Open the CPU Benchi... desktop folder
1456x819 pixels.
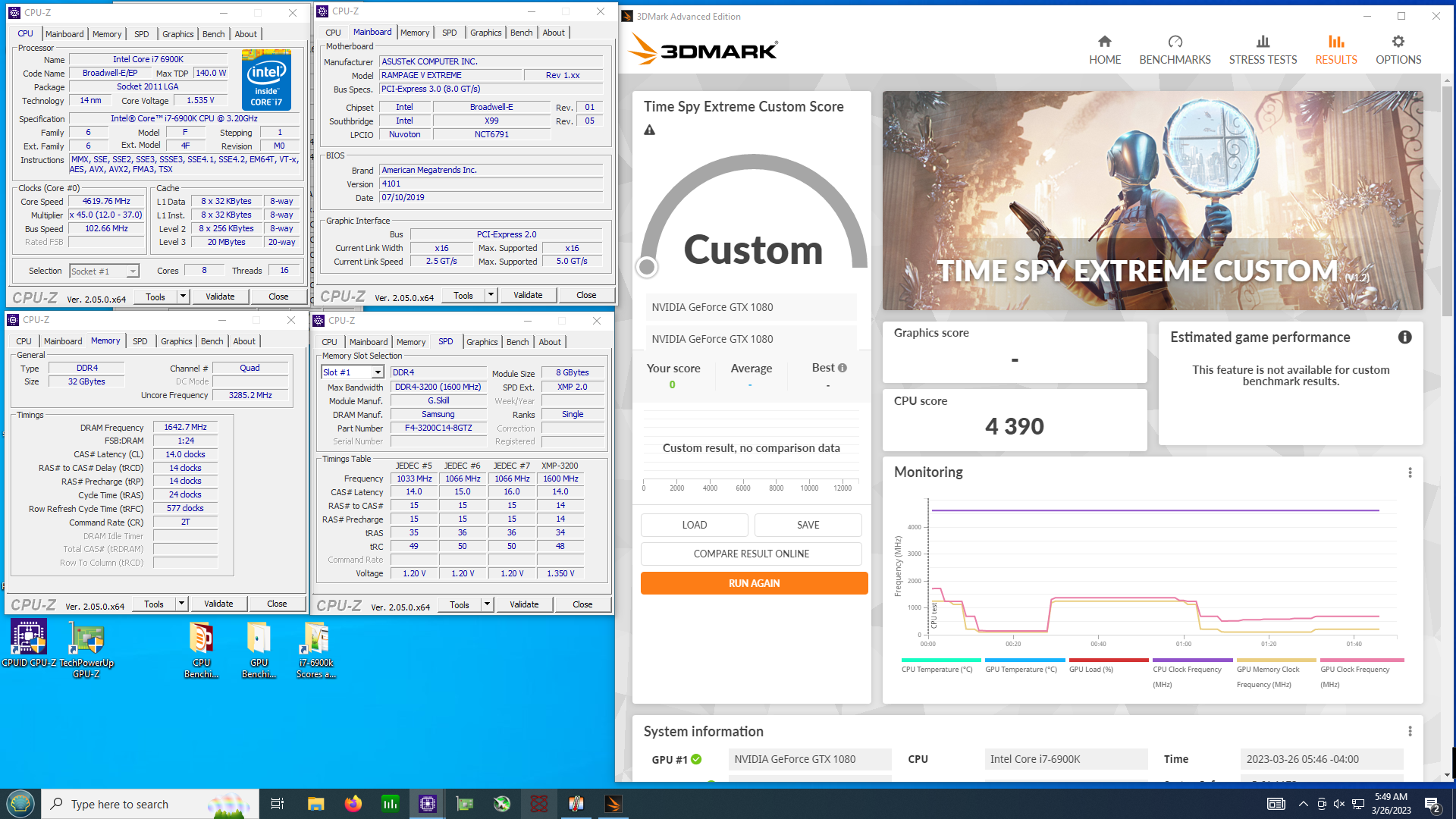(x=201, y=650)
